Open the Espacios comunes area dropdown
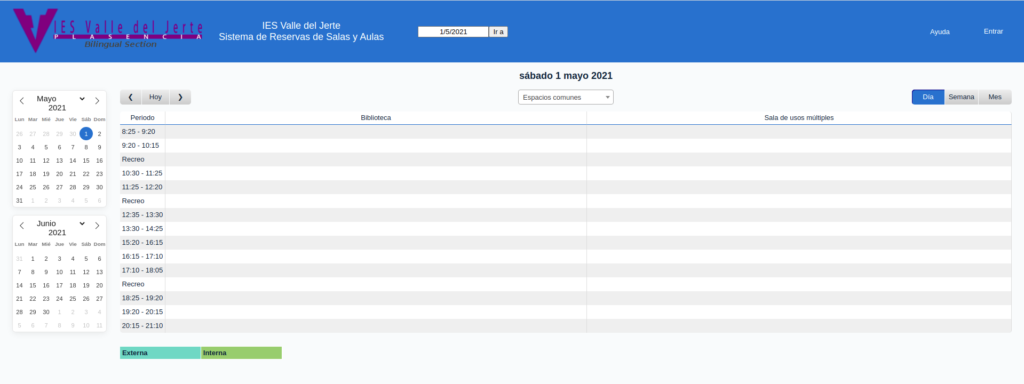The height and width of the screenshot is (384, 1024). (566, 97)
